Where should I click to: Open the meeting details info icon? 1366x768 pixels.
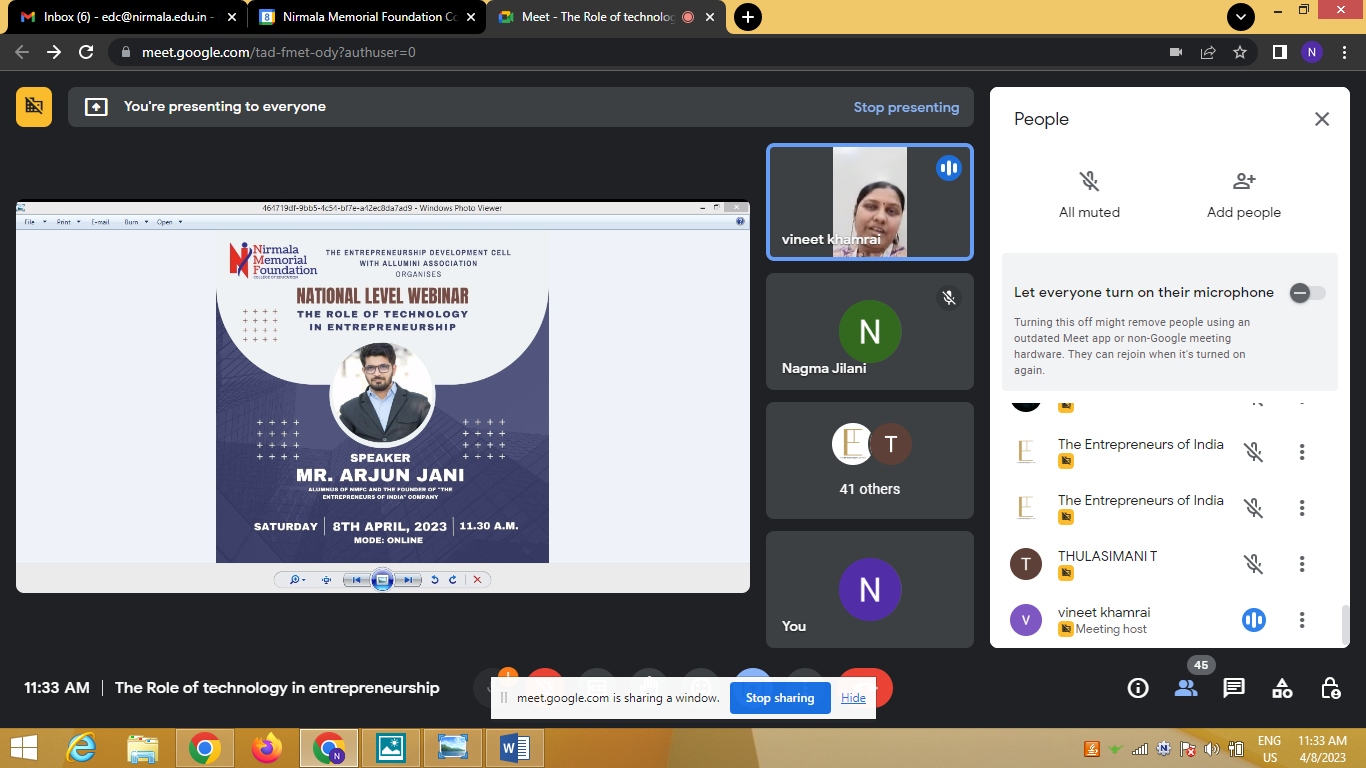1138,688
